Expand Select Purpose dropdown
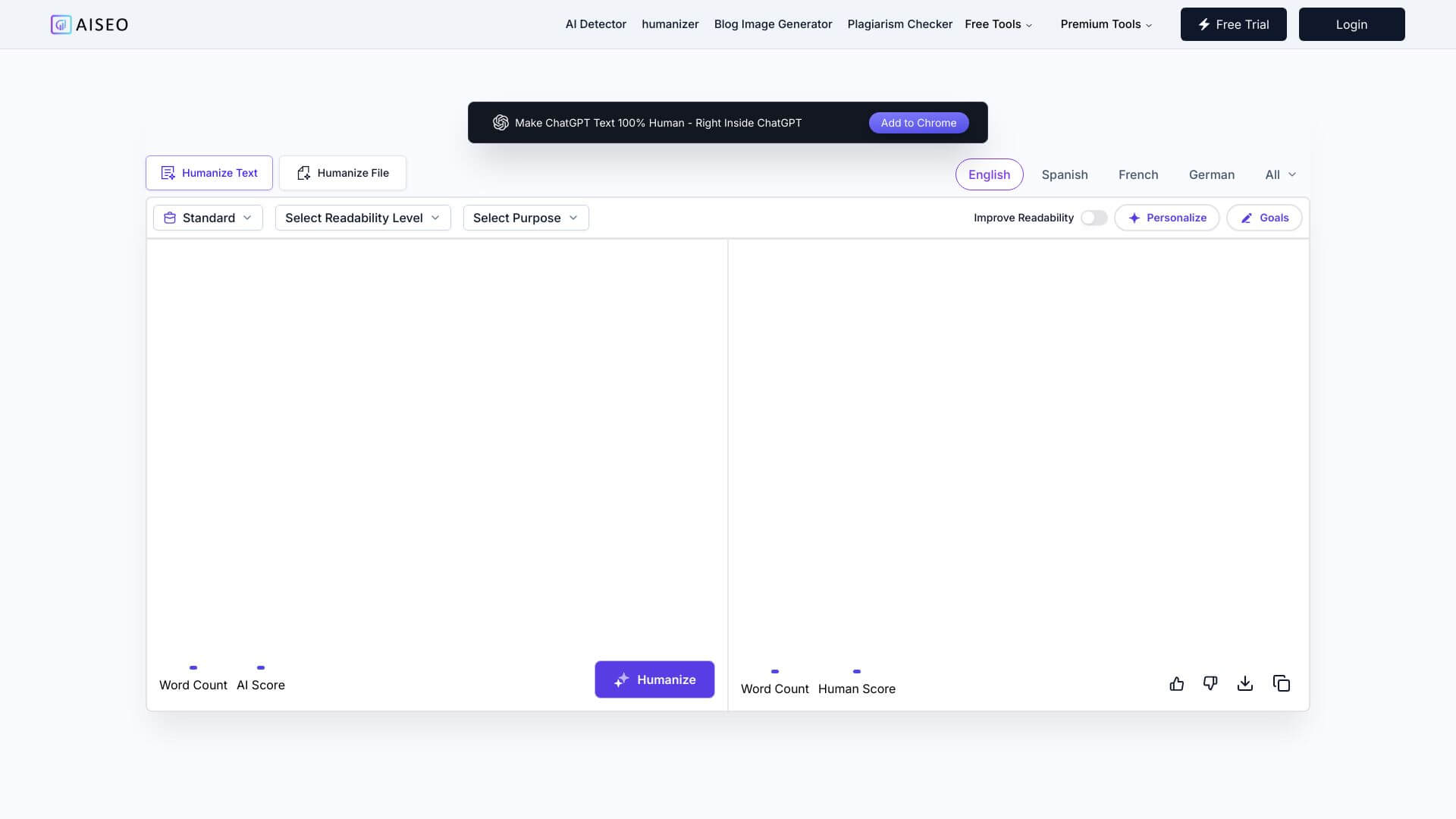Screen dimensions: 1456x819 point(526,218)
